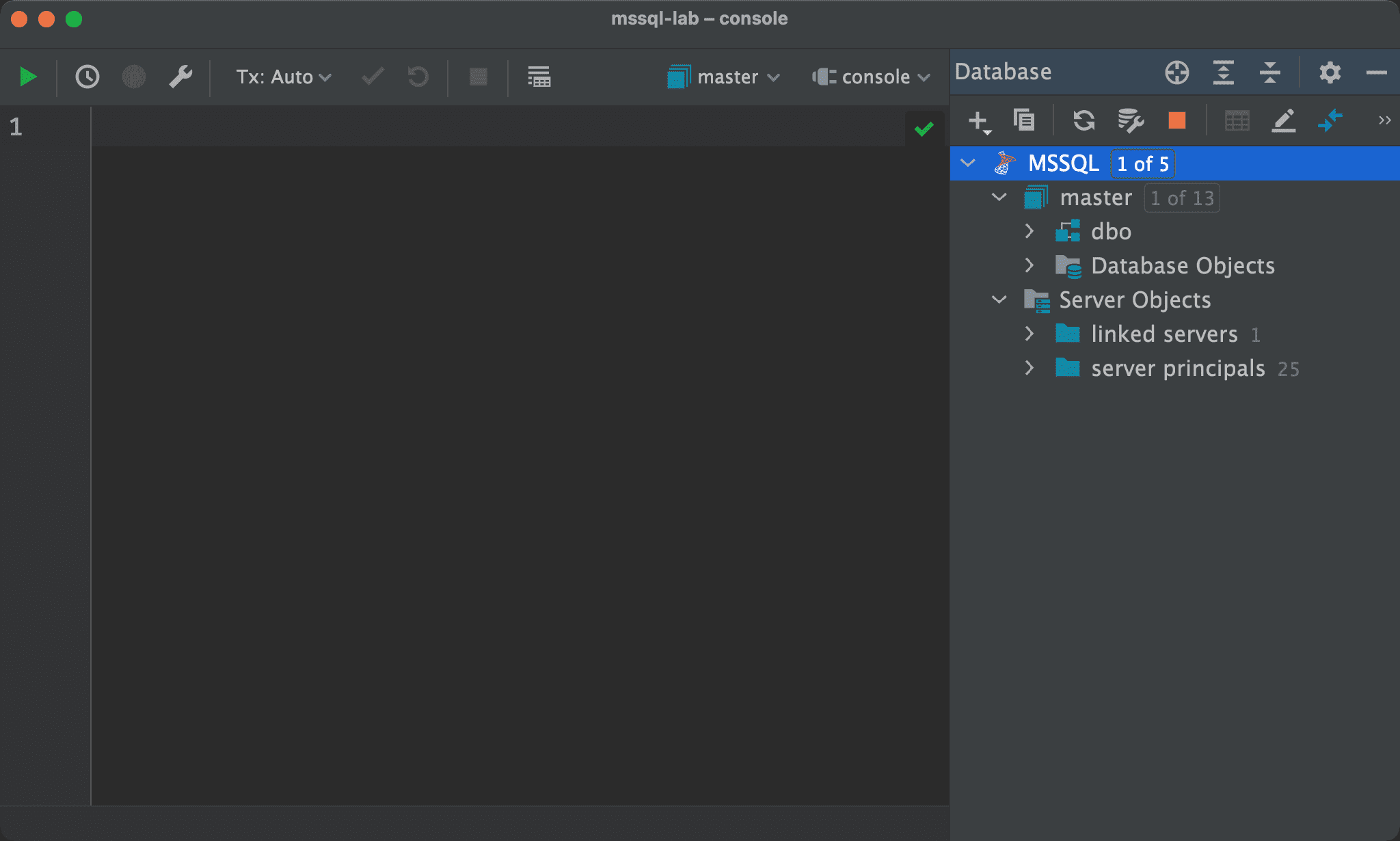Screen dimensions: 1400x841
Task: Show more toolbar items double chevron
Action: (1384, 120)
